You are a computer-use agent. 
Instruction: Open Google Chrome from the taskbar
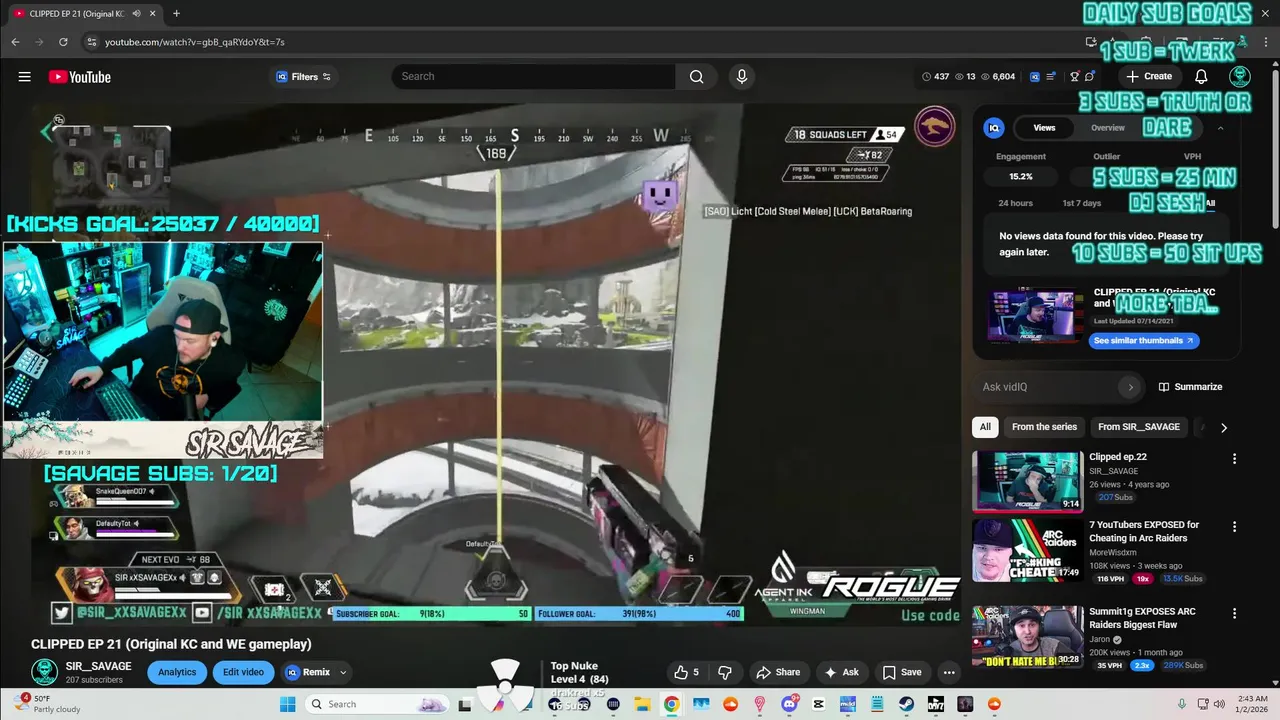(671, 704)
